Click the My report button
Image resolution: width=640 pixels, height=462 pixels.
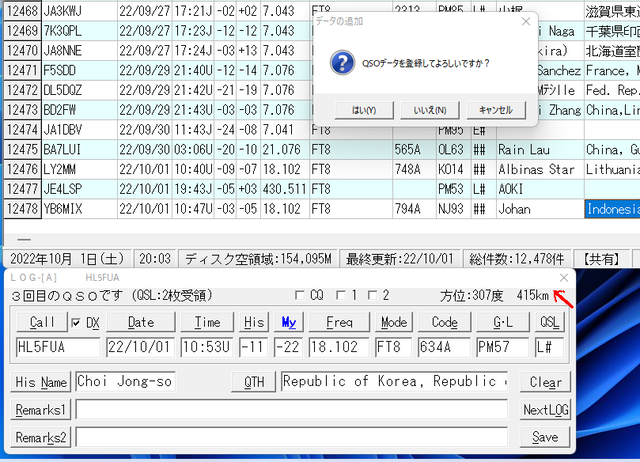[x=289, y=322]
